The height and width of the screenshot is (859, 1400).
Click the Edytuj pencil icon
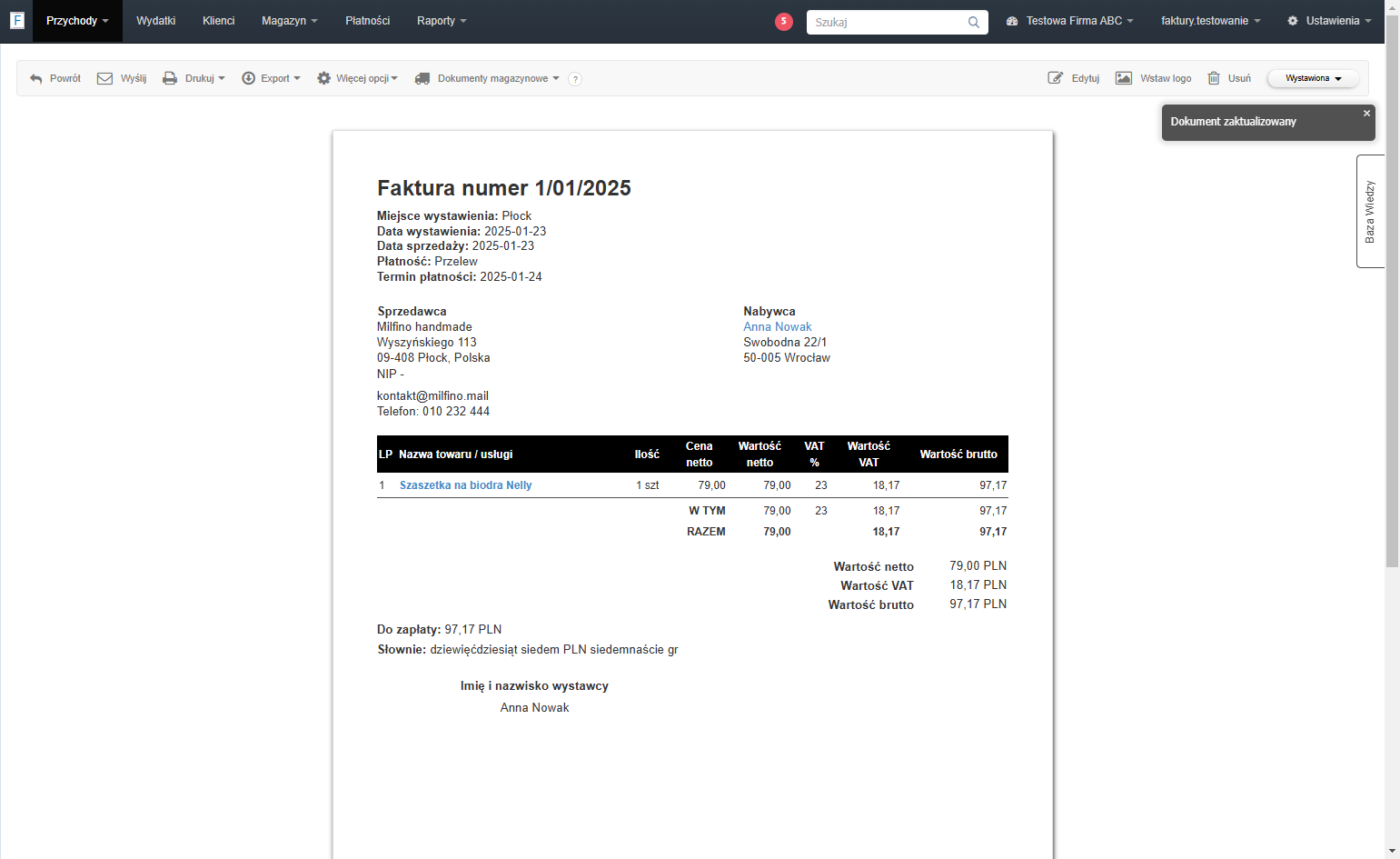1056,78
